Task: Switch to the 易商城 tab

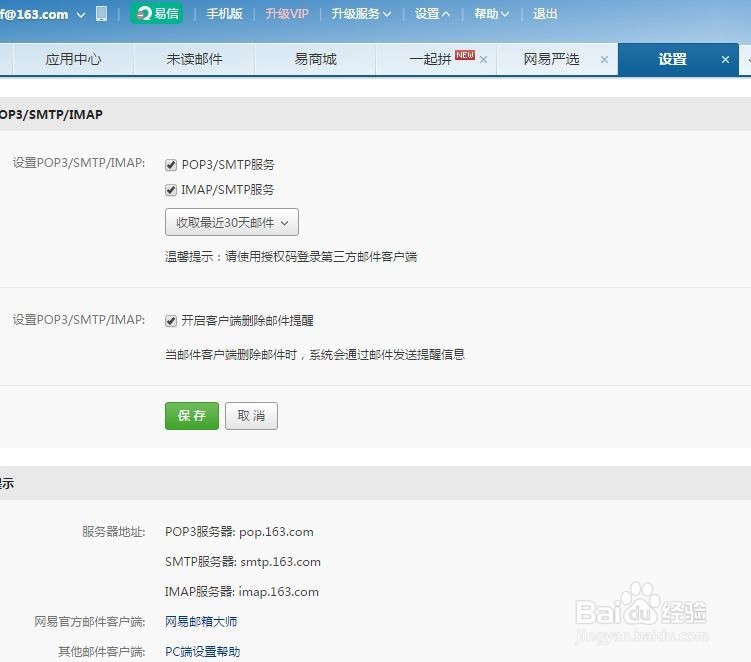Action: coord(315,59)
